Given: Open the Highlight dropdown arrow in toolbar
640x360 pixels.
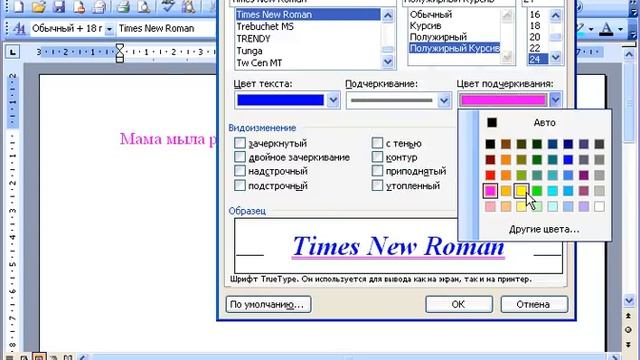Looking at the screenshot, I should [x=591, y=29].
